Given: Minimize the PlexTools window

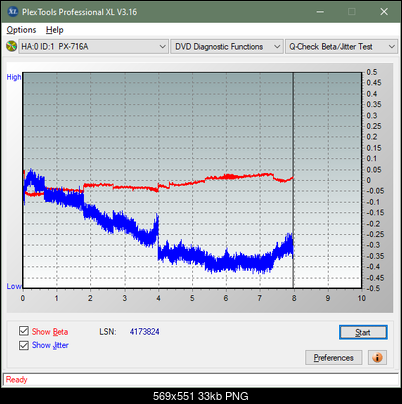Looking at the screenshot, I should (x=320, y=12).
